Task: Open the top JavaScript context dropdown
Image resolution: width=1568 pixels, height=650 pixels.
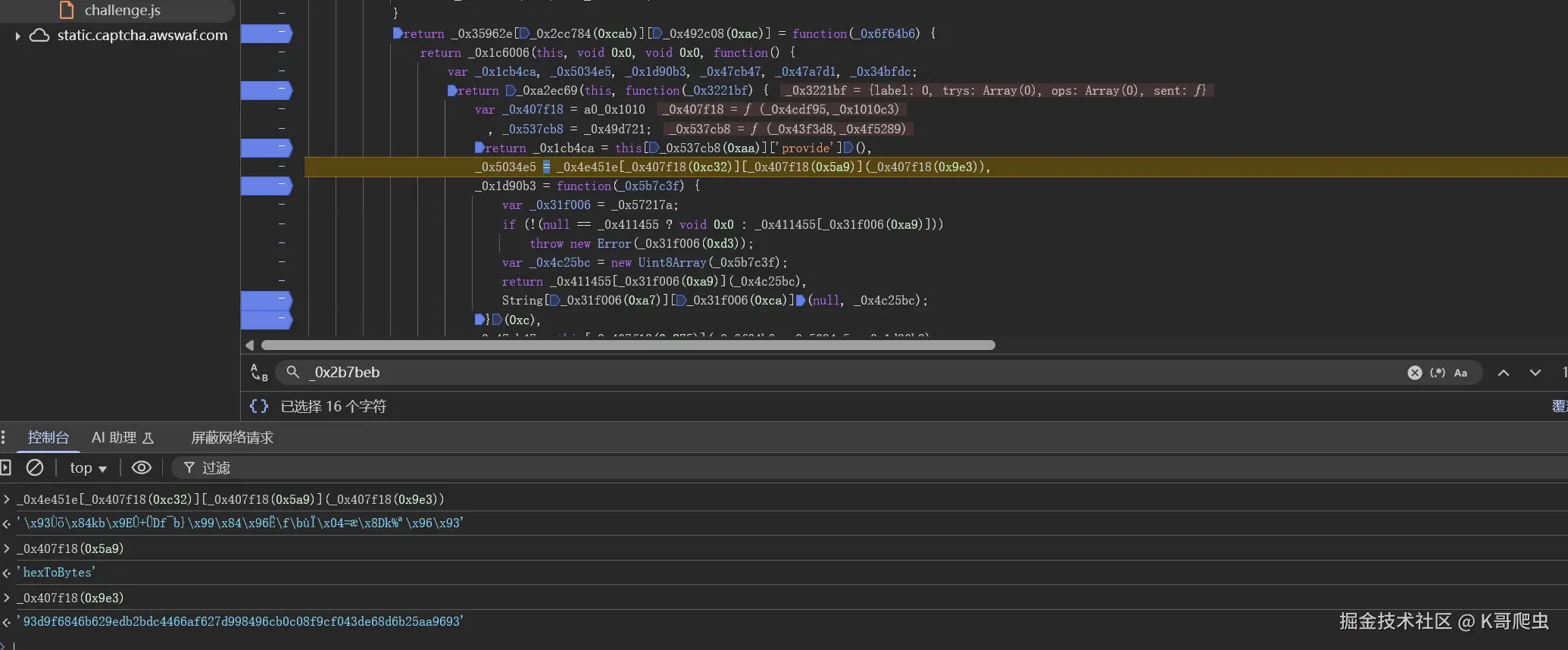Action: click(x=88, y=468)
